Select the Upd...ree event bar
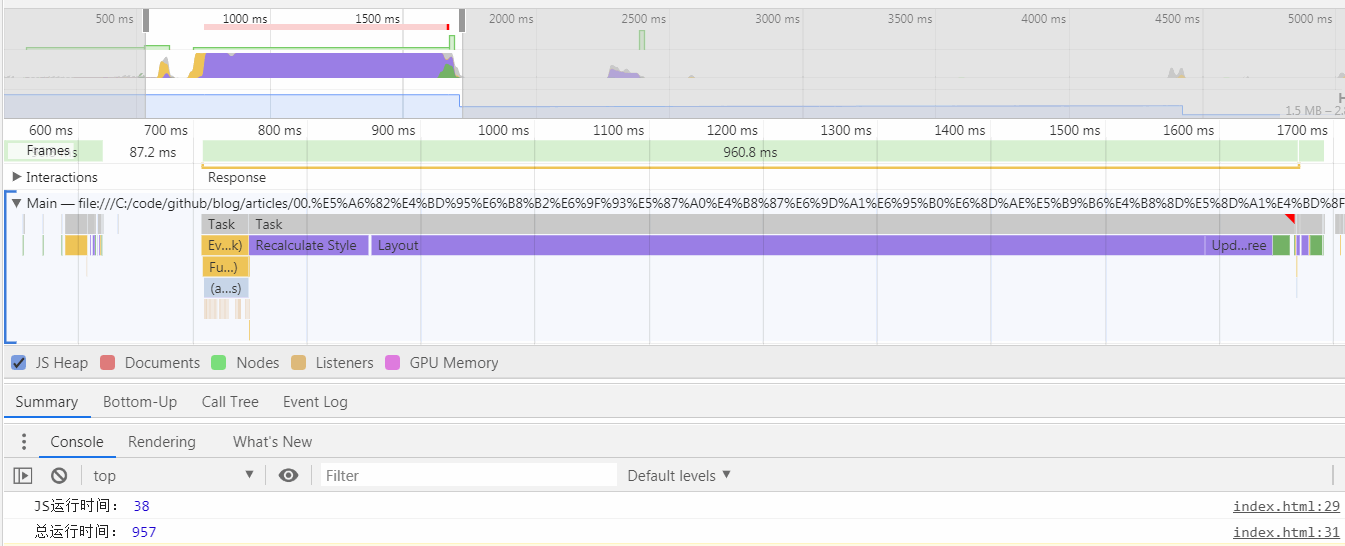This screenshot has height=546, width=1345. [x=1239, y=245]
